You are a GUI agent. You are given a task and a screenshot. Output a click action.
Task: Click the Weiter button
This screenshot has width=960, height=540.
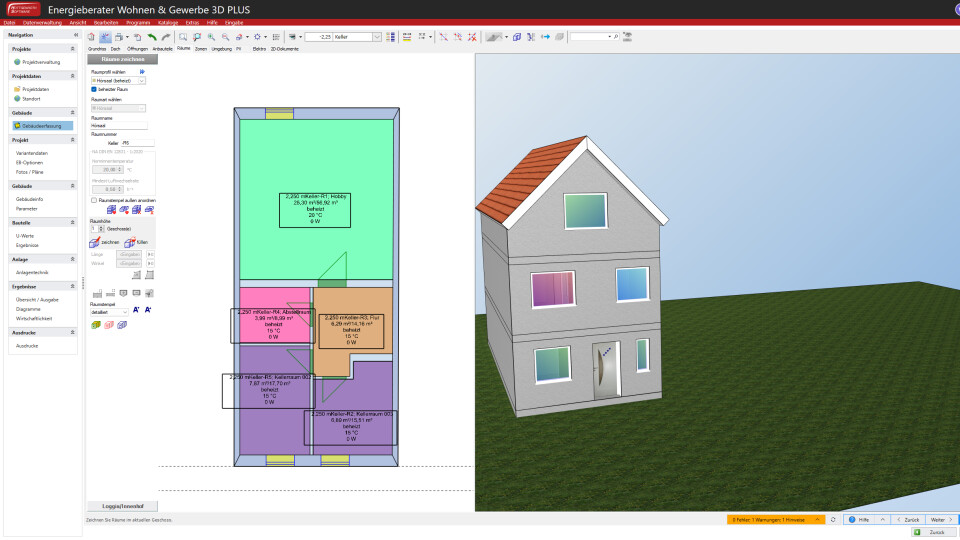[939, 520]
